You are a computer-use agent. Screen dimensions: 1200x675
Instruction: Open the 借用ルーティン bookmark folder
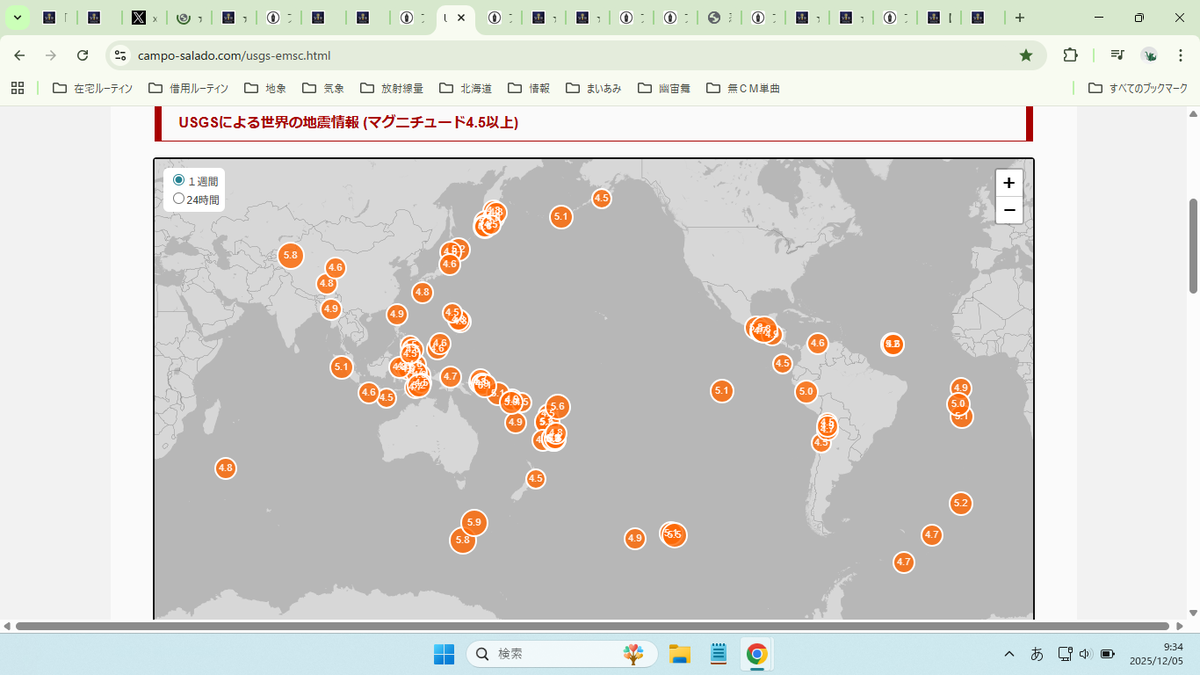188,88
